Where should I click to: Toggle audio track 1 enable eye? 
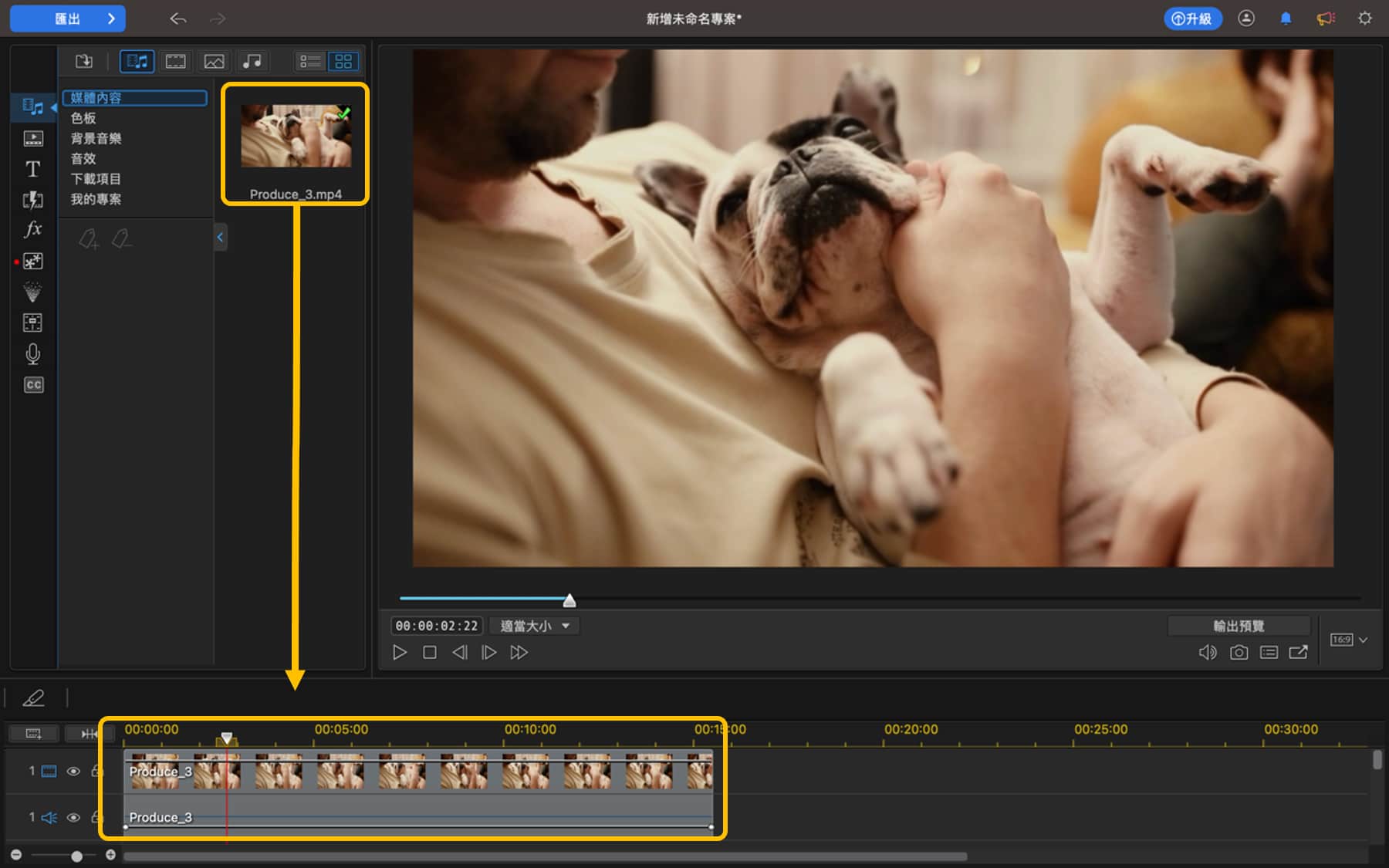[73, 818]
